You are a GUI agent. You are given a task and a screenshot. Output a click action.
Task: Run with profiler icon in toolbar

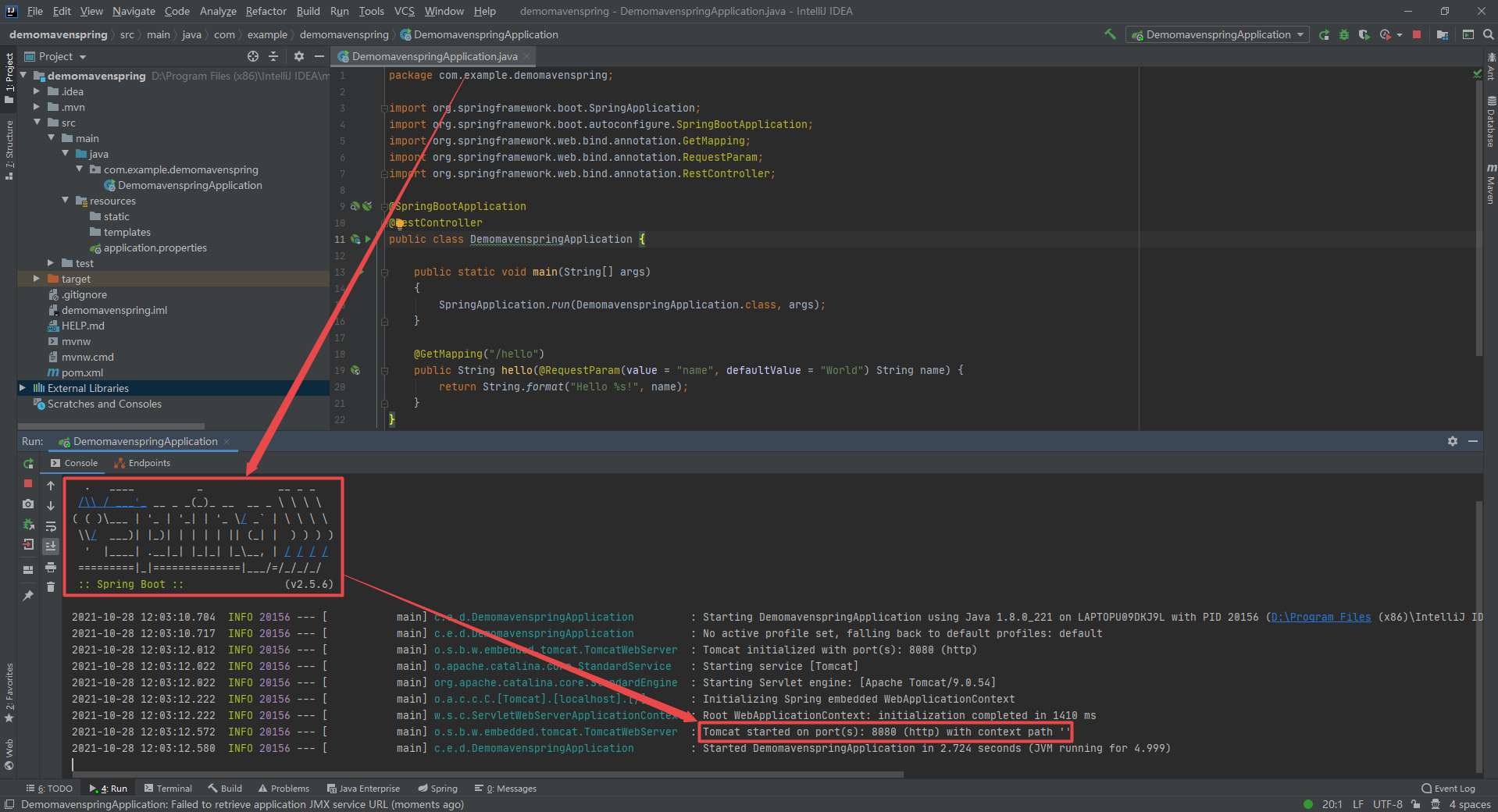(x=1385, y=34)
